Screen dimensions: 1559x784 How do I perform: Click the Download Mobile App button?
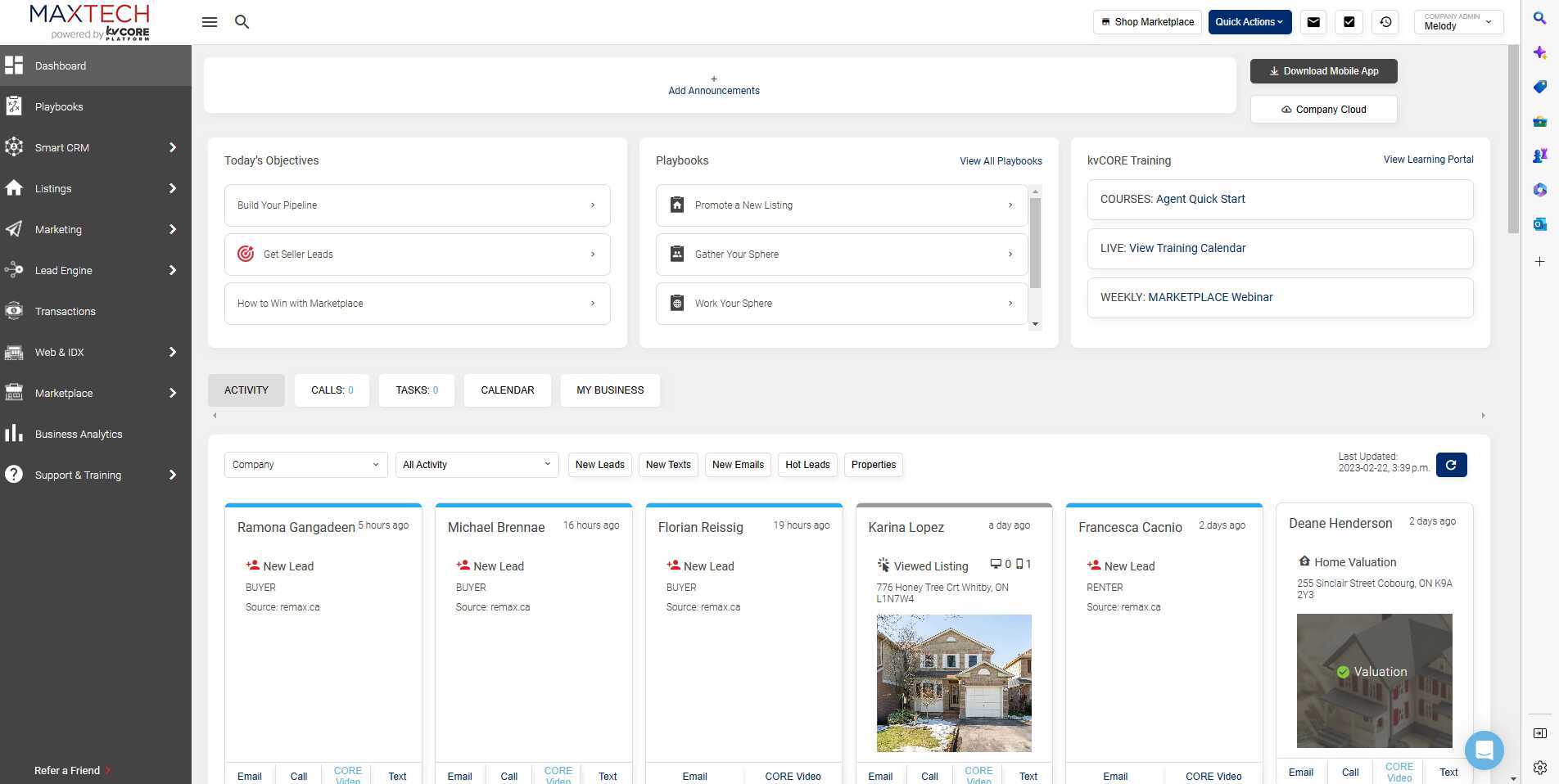pyautogui.click(x=1323, y=71)
